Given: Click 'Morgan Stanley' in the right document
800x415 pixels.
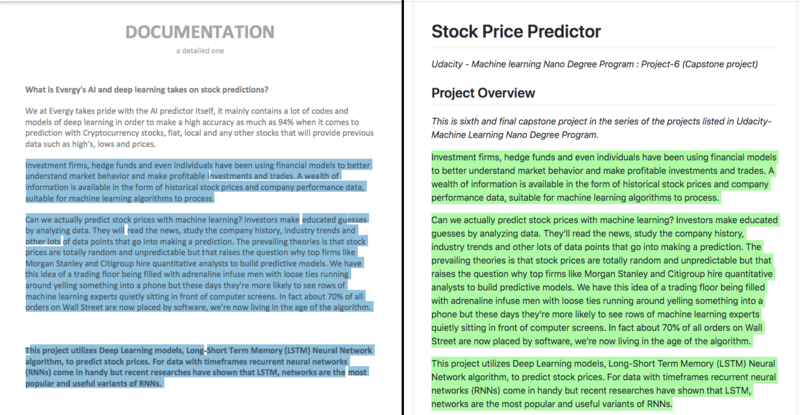Looking at the screenshot, I should tap(616, 274).
